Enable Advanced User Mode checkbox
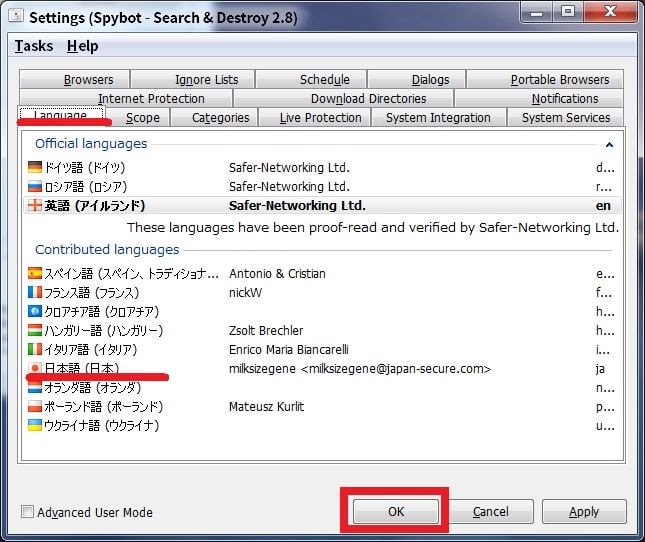 pyautogui.click(x=27, y=512)
